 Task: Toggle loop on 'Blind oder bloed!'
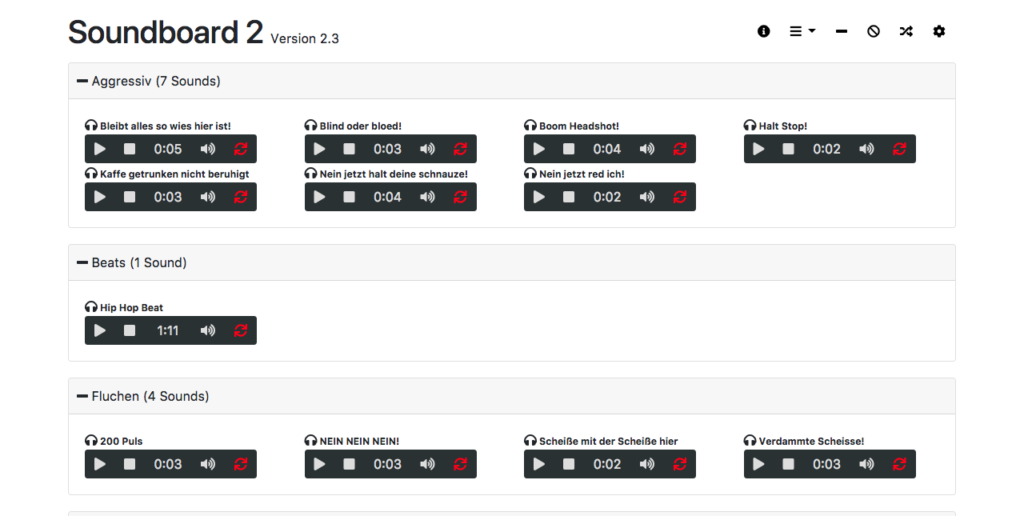coord(460,149)
